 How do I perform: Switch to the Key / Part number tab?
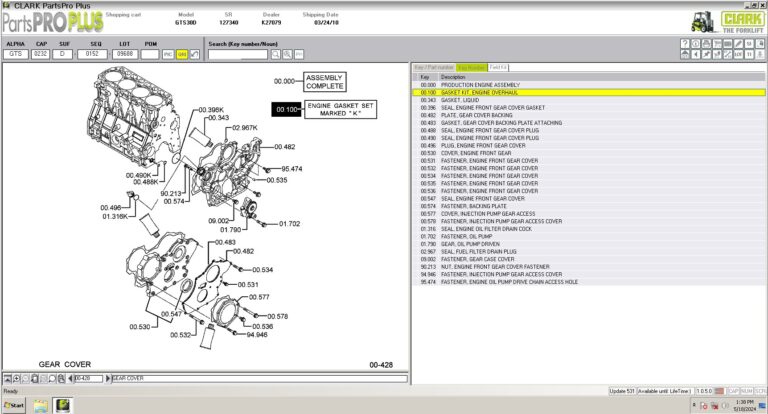434,67
